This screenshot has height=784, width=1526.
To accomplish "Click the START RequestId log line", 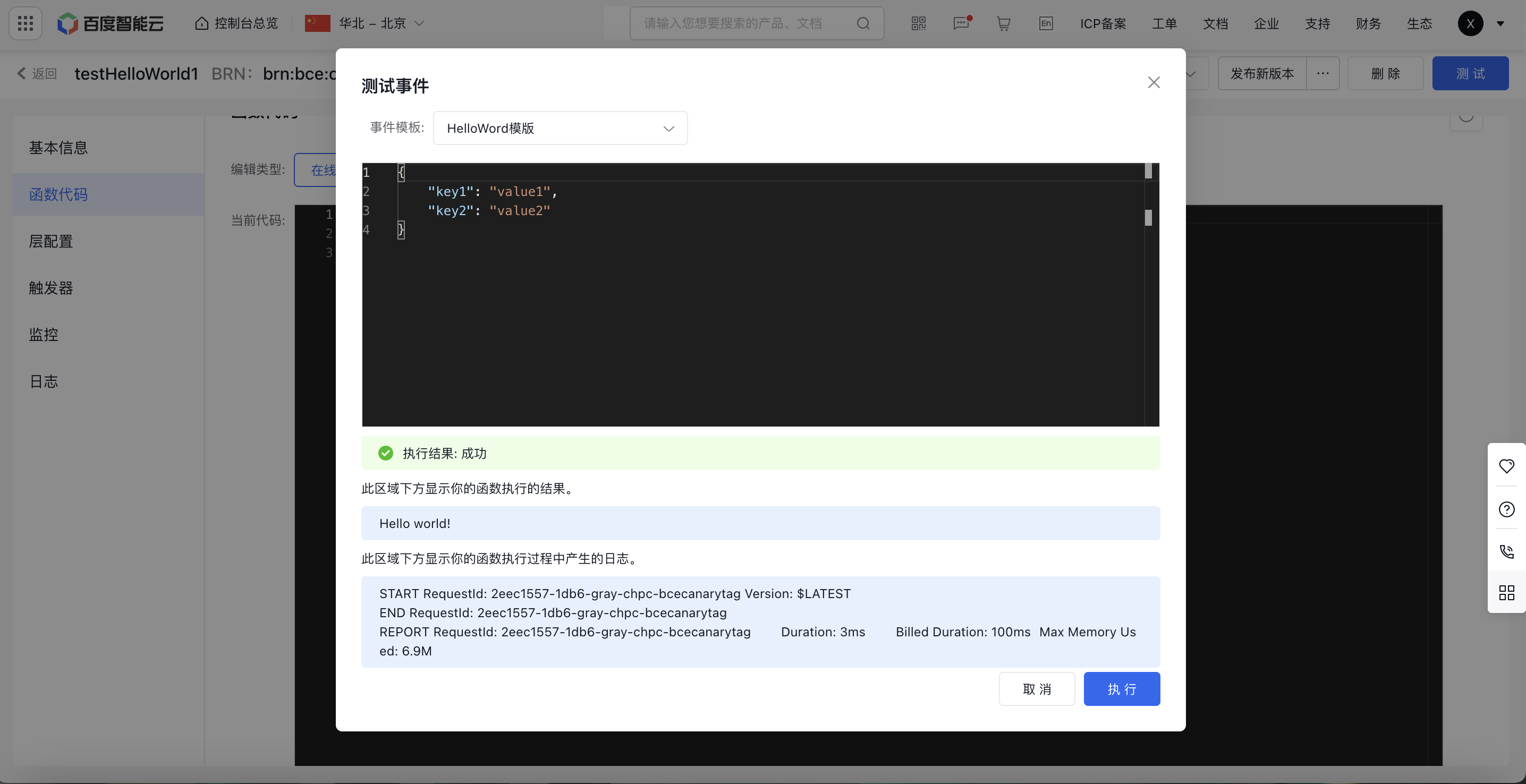I will 615,593.
